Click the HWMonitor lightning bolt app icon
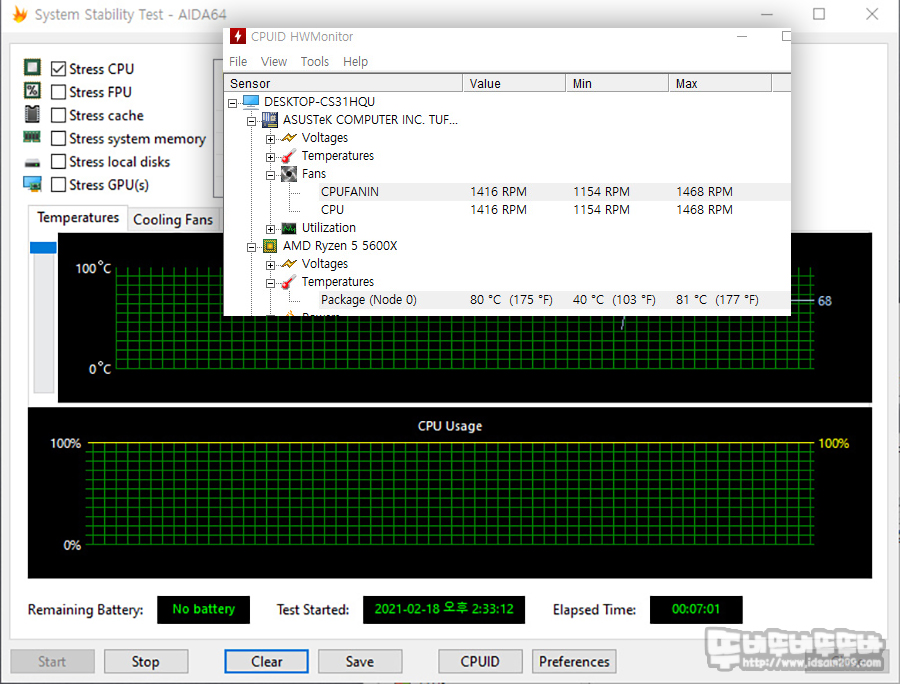Image resolution: width=900 pixels, height=684 pixels. [238, 36]
